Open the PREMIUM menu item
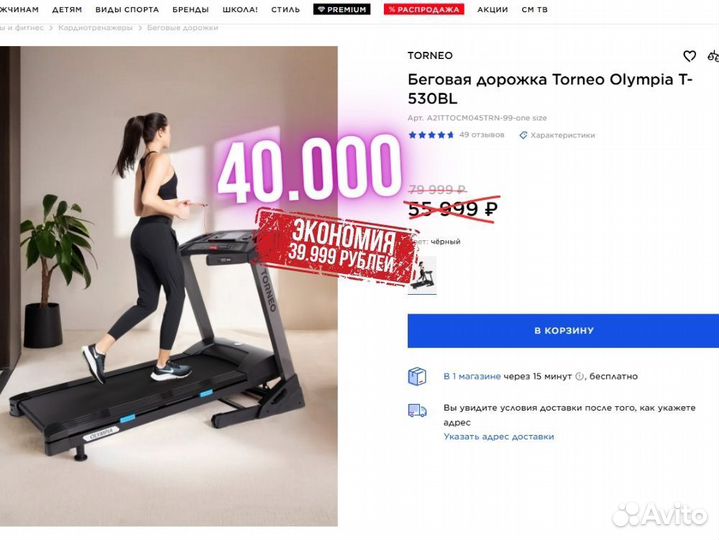 [x=342, y=9]
